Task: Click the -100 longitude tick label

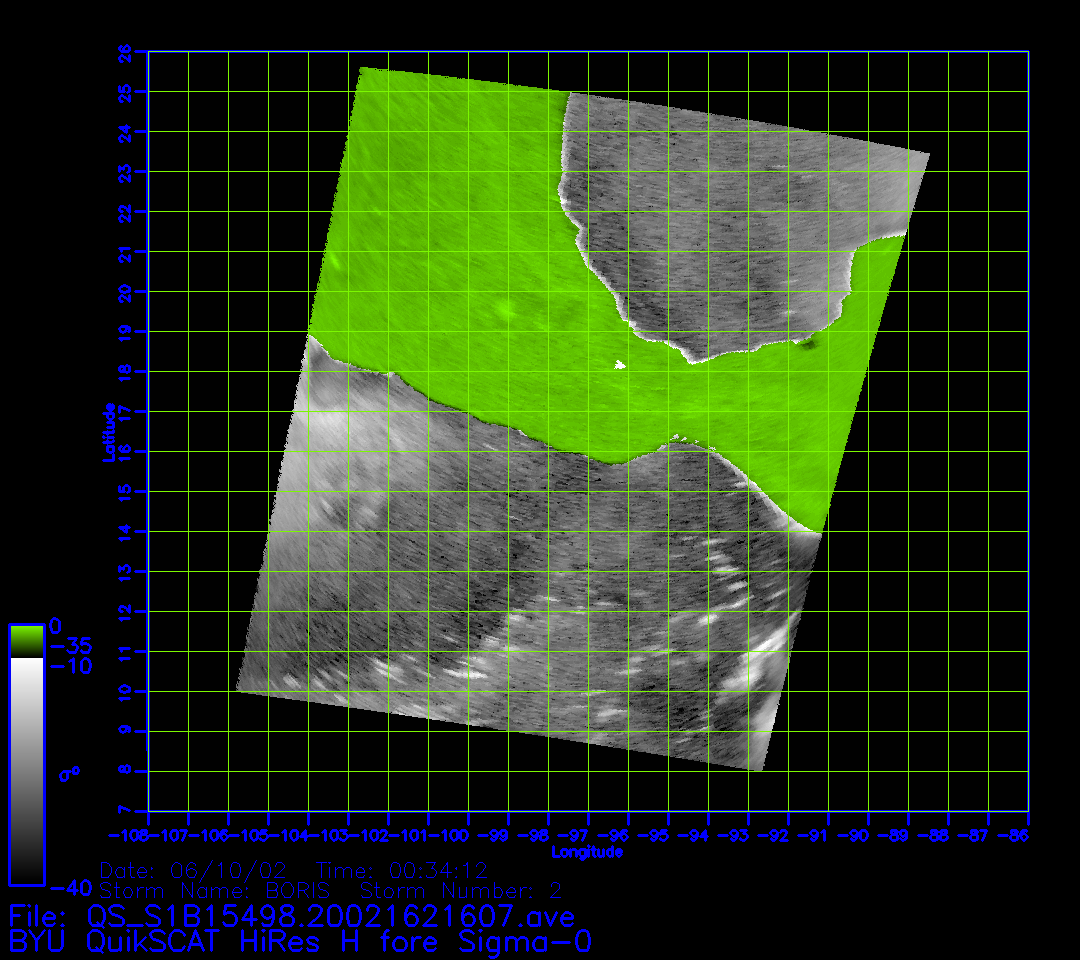Action: pos(450,835)
